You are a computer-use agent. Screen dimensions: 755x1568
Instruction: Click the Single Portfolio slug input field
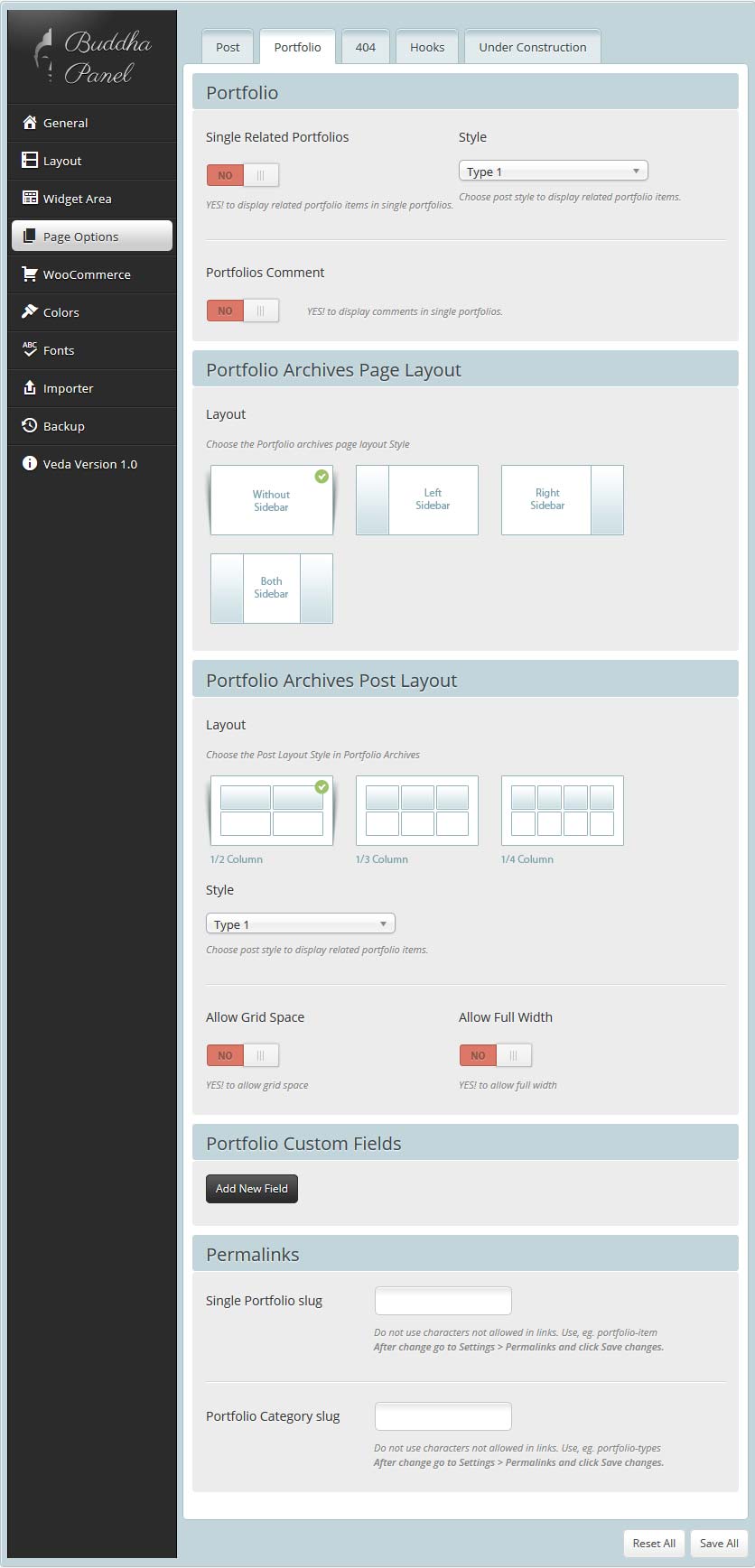(443, 1301)
